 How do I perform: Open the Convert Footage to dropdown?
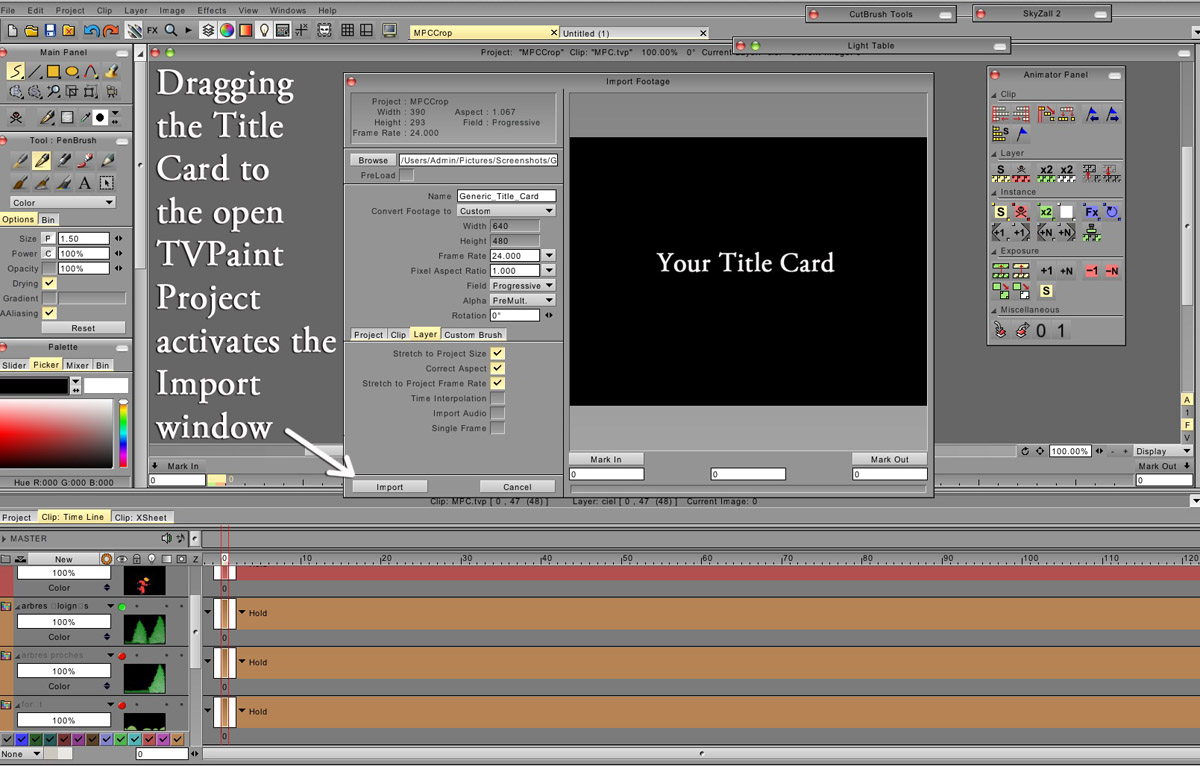506,211
